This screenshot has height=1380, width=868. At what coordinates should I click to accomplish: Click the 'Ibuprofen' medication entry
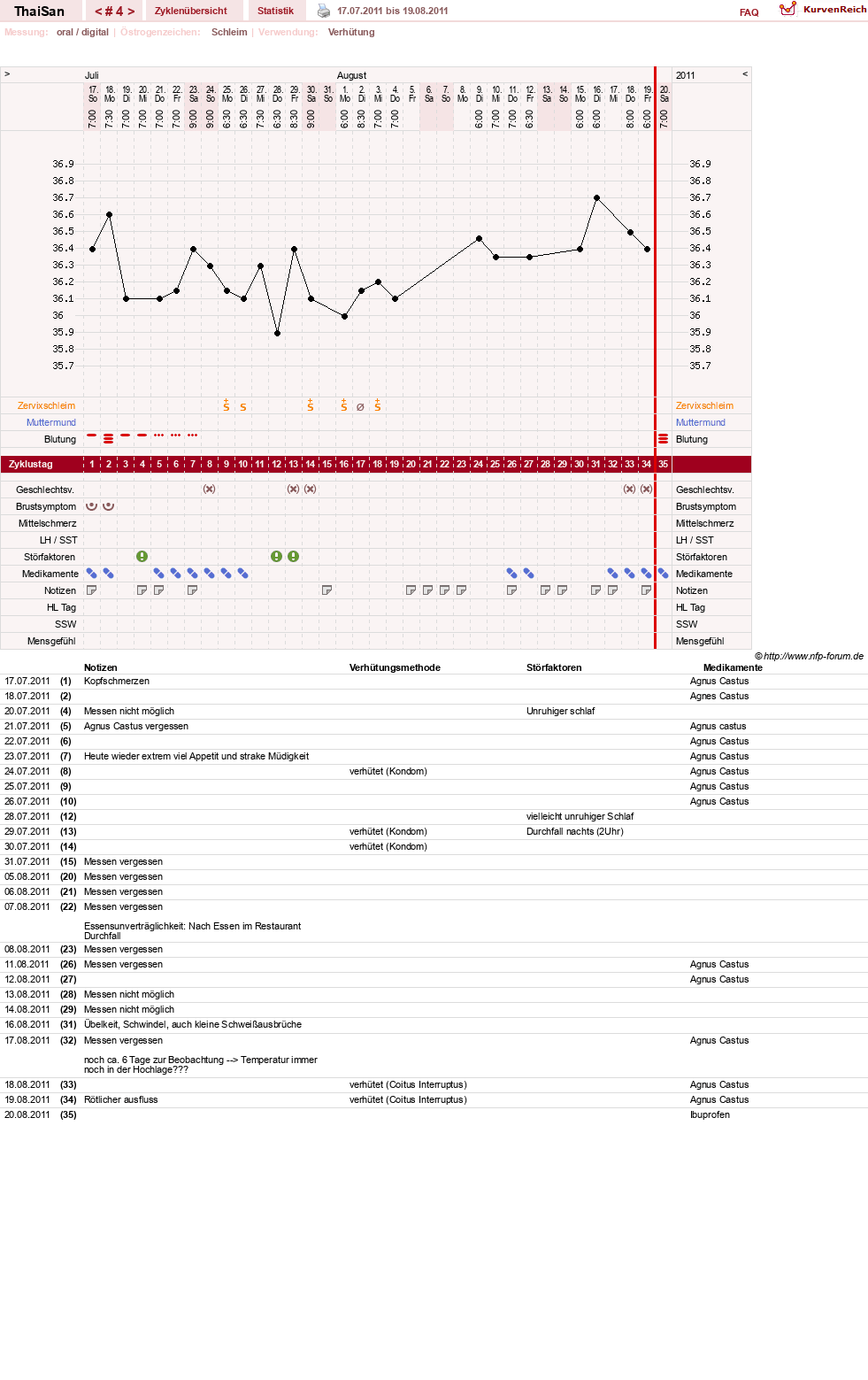coord(710,1114)
